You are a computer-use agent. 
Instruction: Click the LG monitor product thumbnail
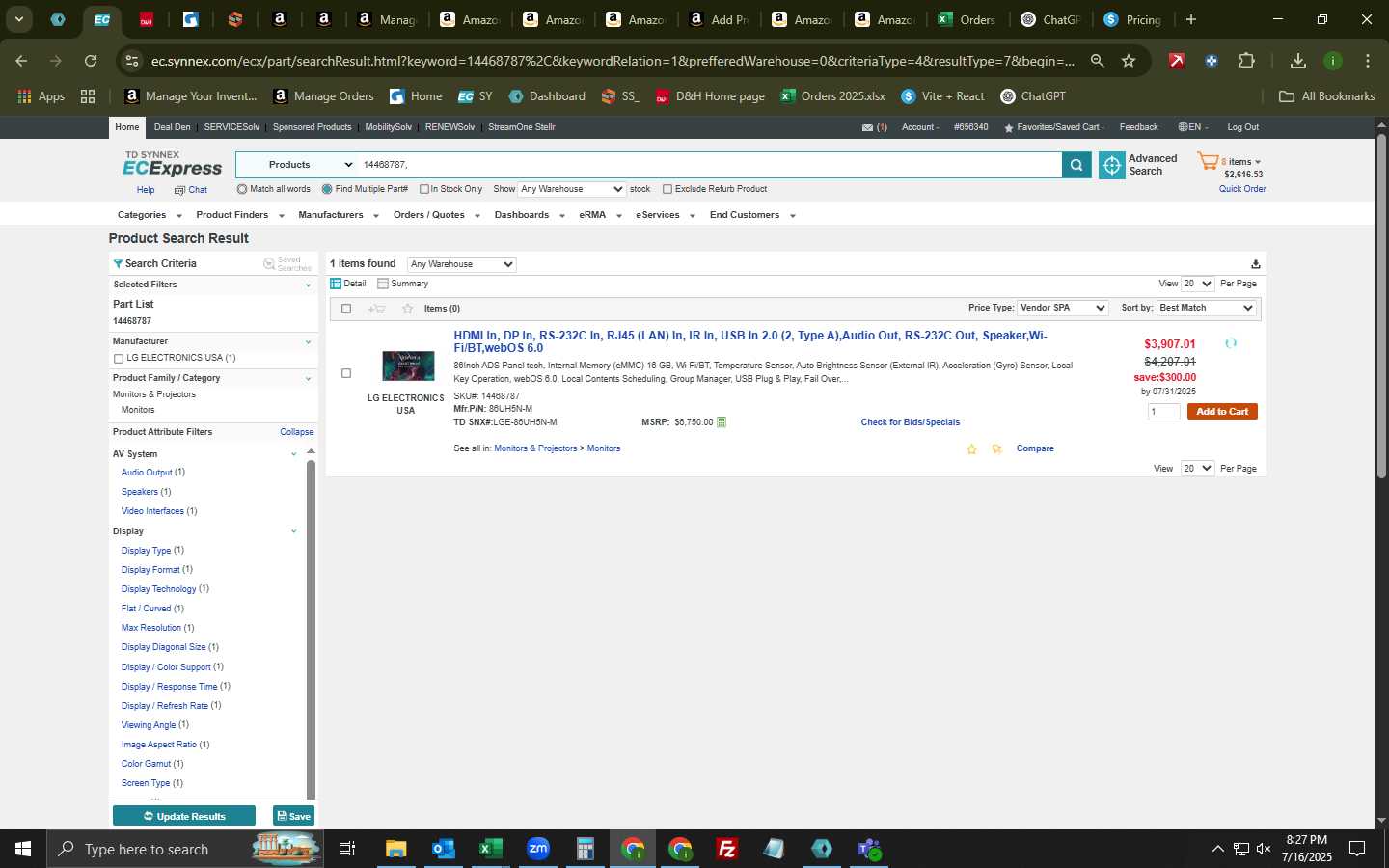coord(408,366)
